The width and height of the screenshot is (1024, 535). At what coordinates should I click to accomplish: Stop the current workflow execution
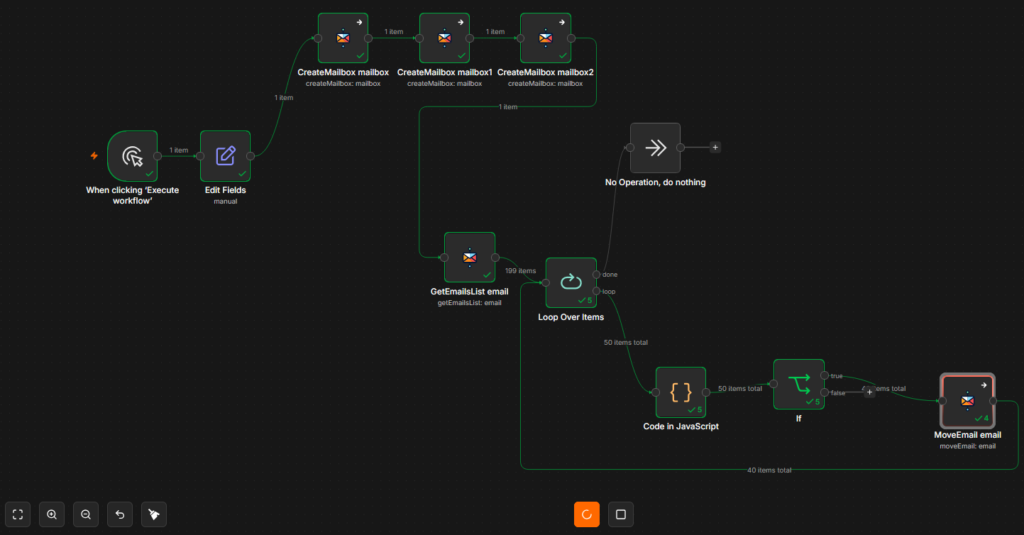pyautogui.click(x=620, y=514)
